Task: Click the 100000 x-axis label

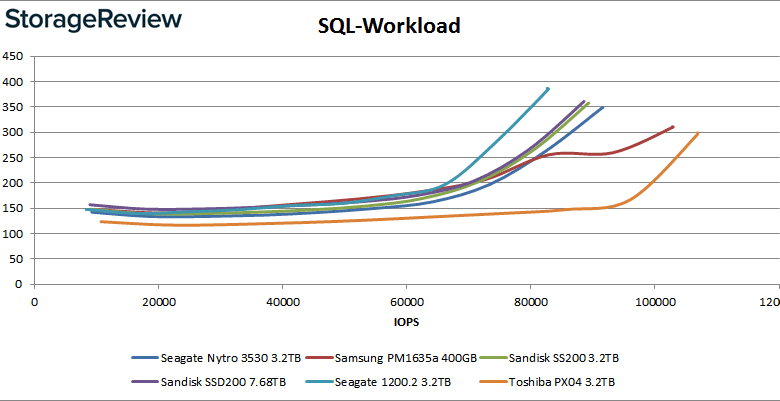Action: [x=654, y=302]
